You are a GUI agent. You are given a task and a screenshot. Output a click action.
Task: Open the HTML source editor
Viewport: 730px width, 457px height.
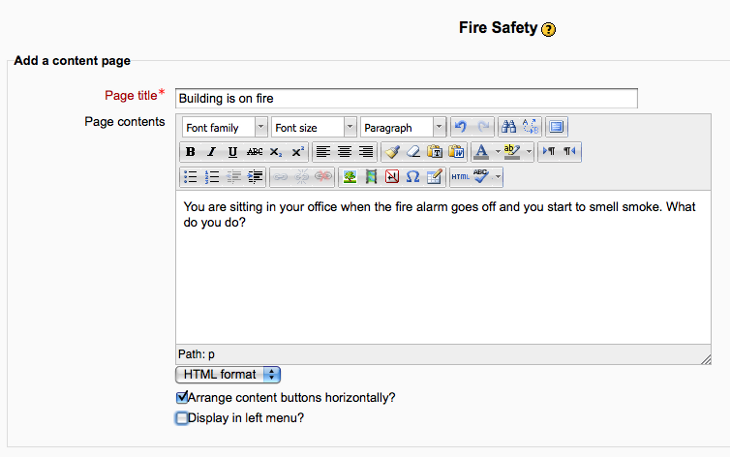(460, 177)
